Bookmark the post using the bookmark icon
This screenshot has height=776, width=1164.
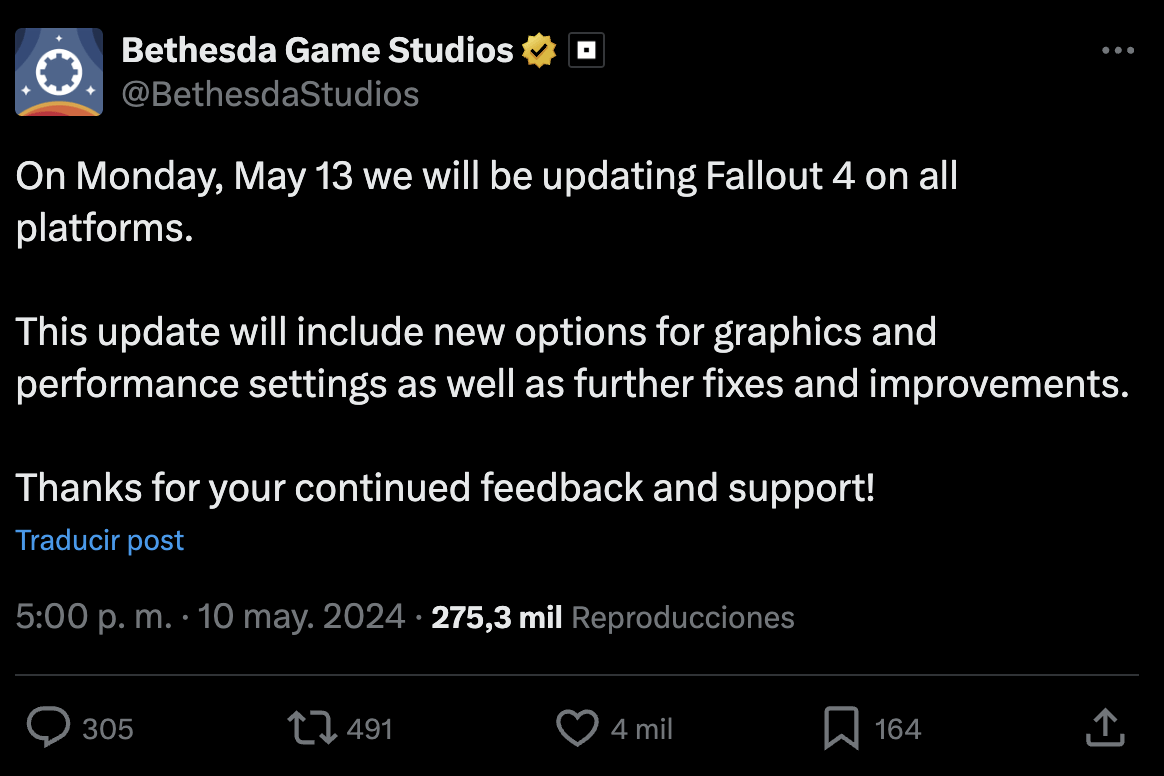pos(841,728)
